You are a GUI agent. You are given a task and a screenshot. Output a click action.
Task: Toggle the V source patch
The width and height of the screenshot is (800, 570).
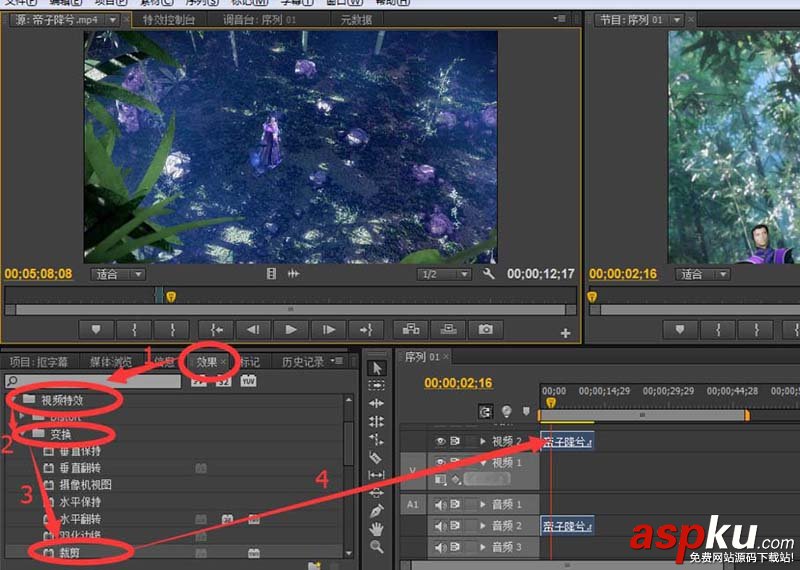(x=413, y=470)
